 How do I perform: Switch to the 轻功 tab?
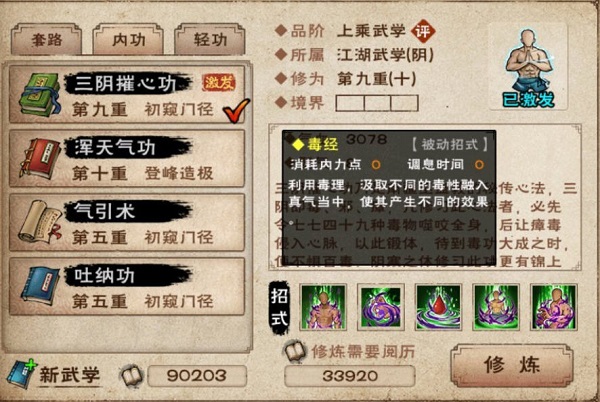coord(210,39)
